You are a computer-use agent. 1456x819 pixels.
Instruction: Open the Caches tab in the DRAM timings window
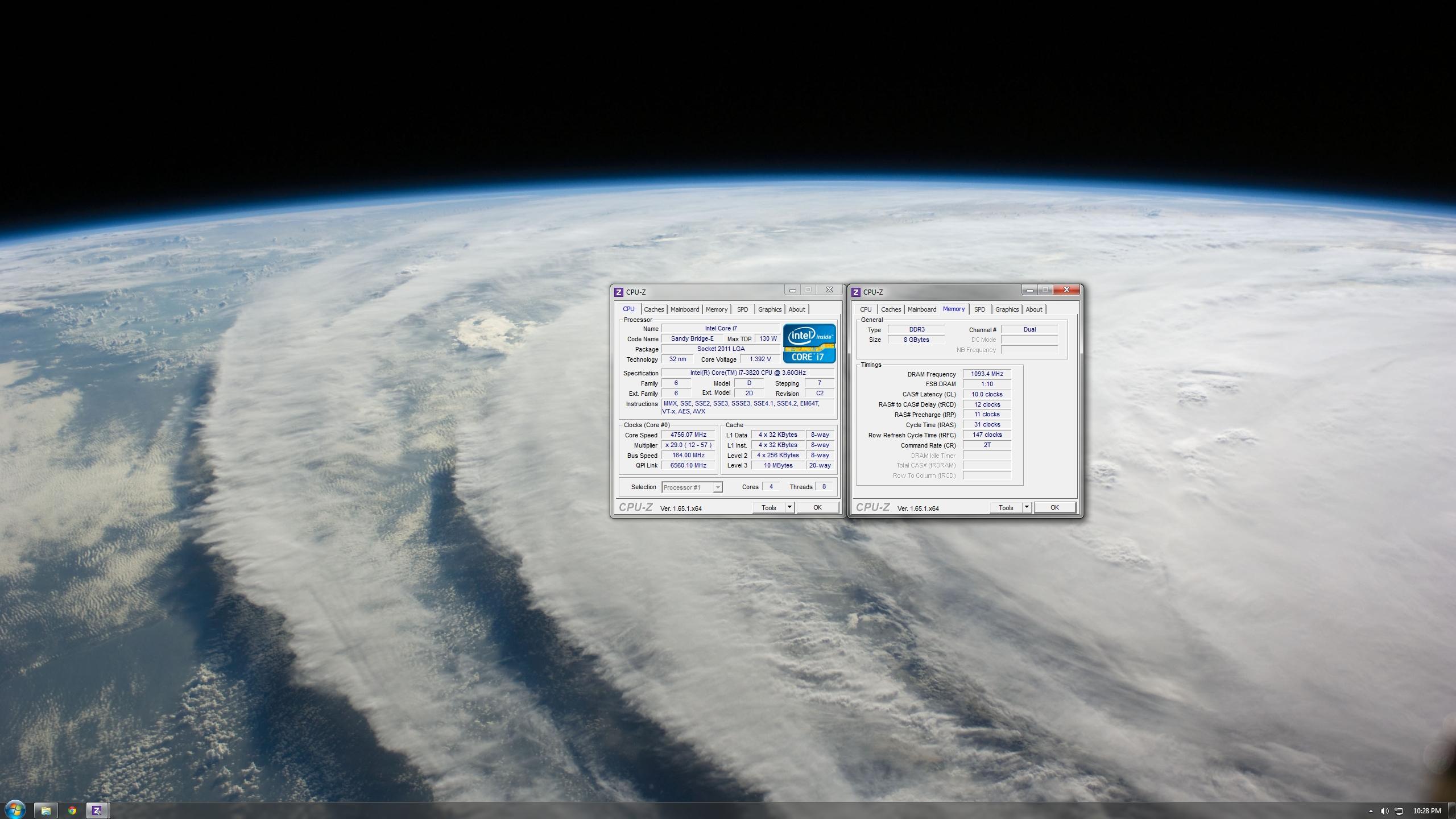[x=891, y=310]
